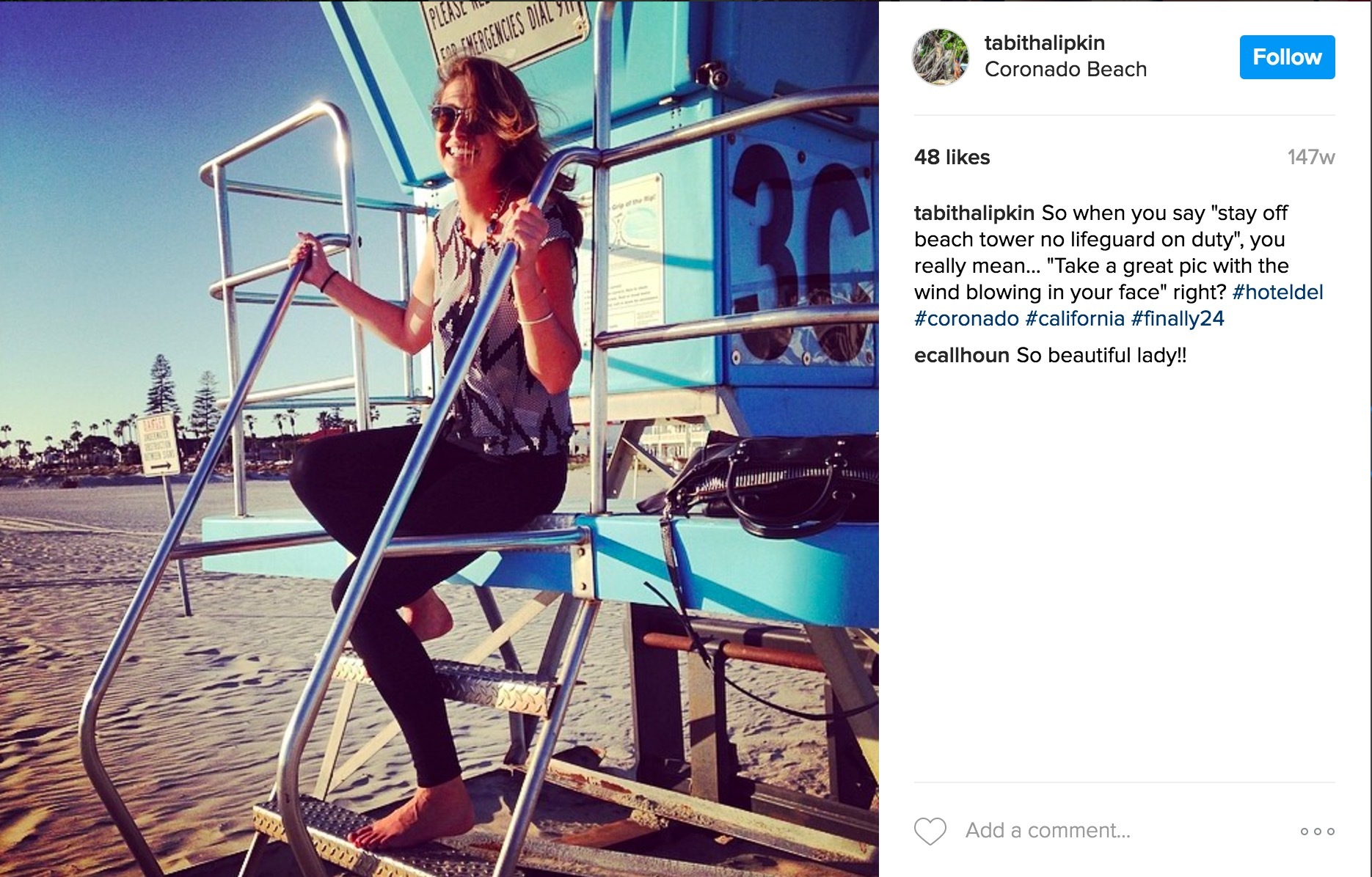The image size is (1372, 877).
Task: Click the 147w post timestamp
Action: click(1311, 157)
